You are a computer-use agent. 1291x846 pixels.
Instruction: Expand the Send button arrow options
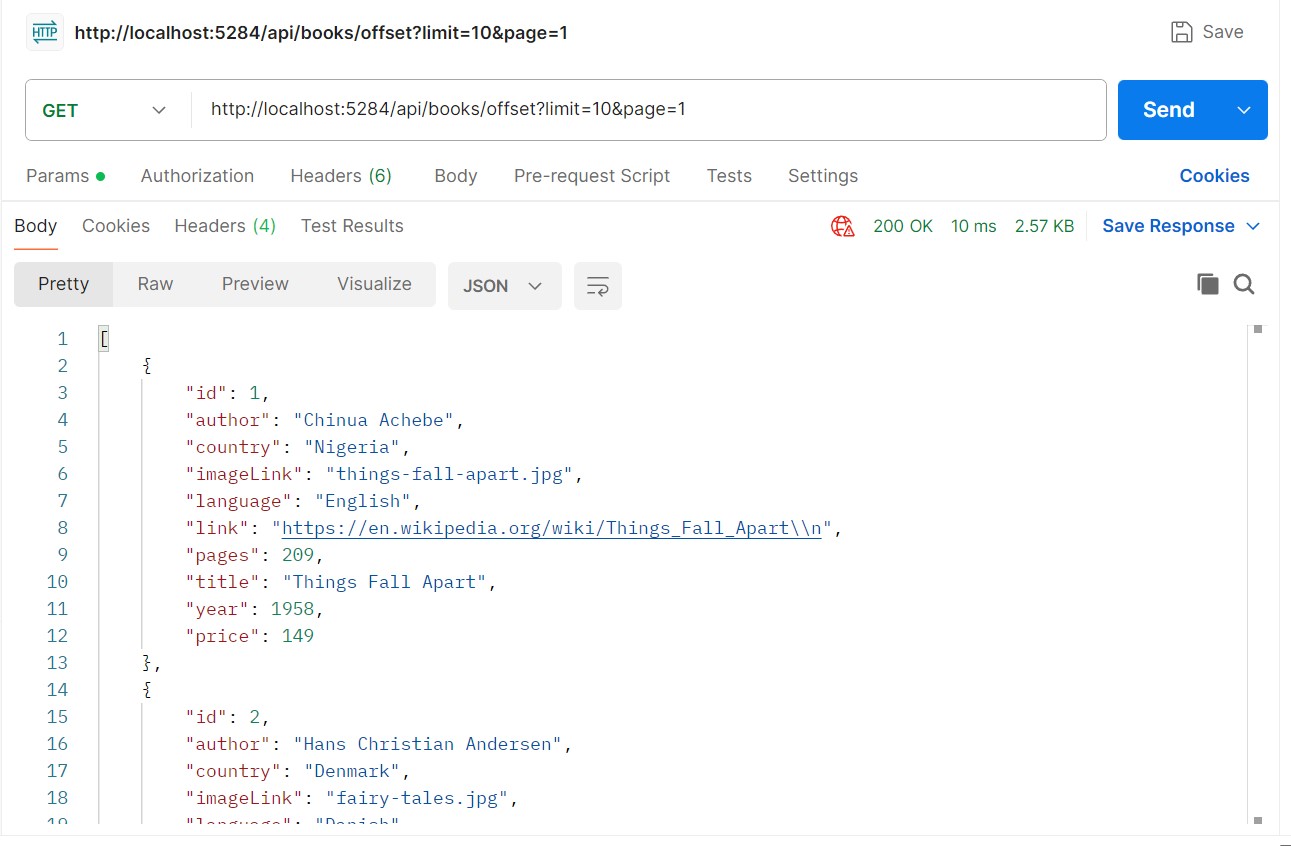click(1244, 110)
